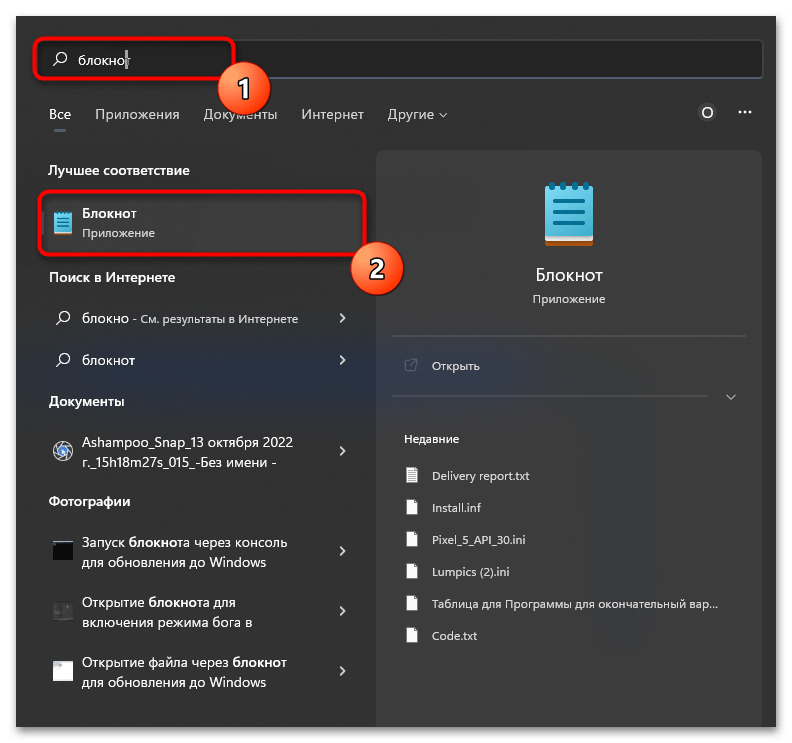Open the Блокнот best match result

pos(202,223)
